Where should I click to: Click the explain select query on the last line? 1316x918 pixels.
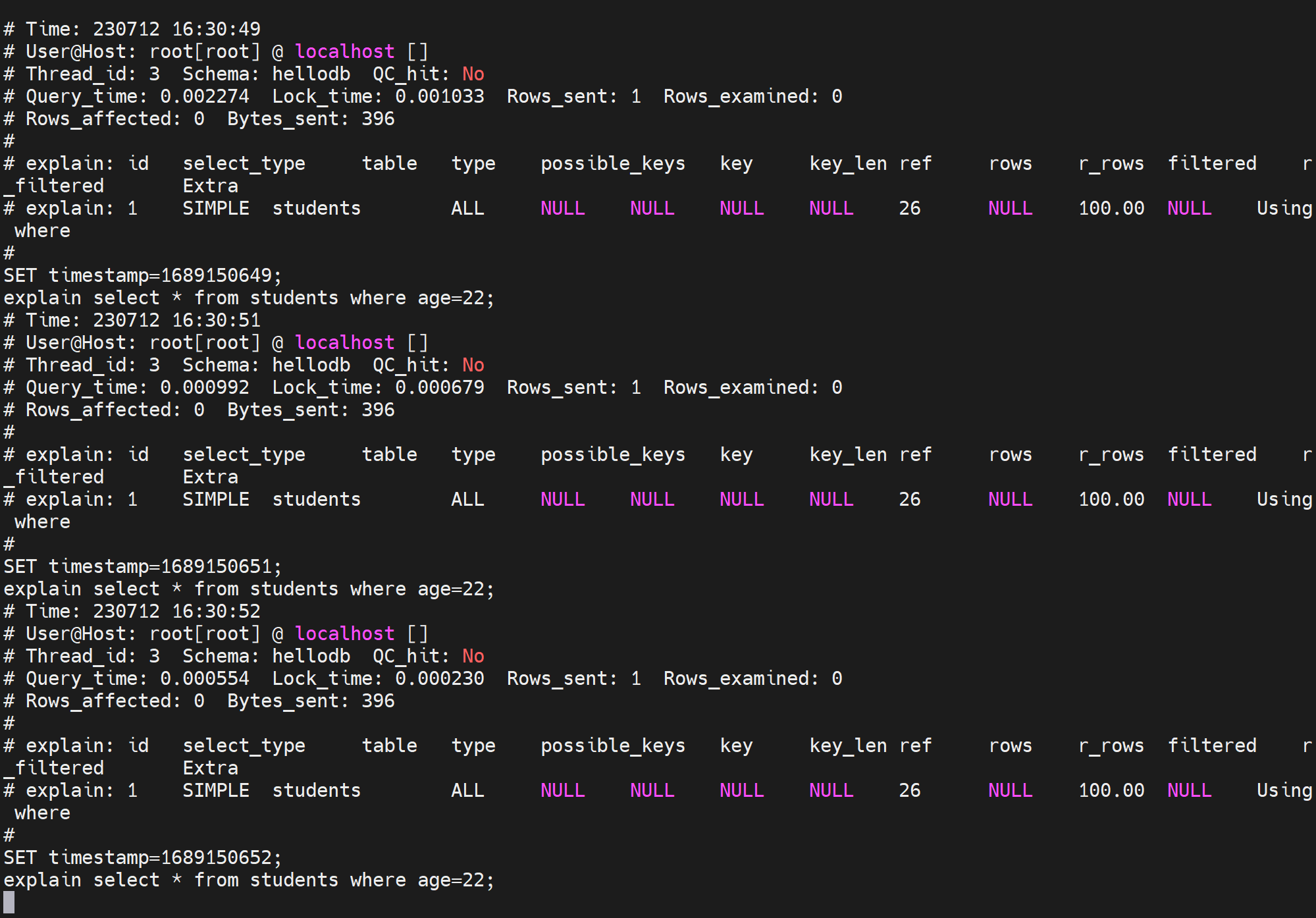(249, 880)
